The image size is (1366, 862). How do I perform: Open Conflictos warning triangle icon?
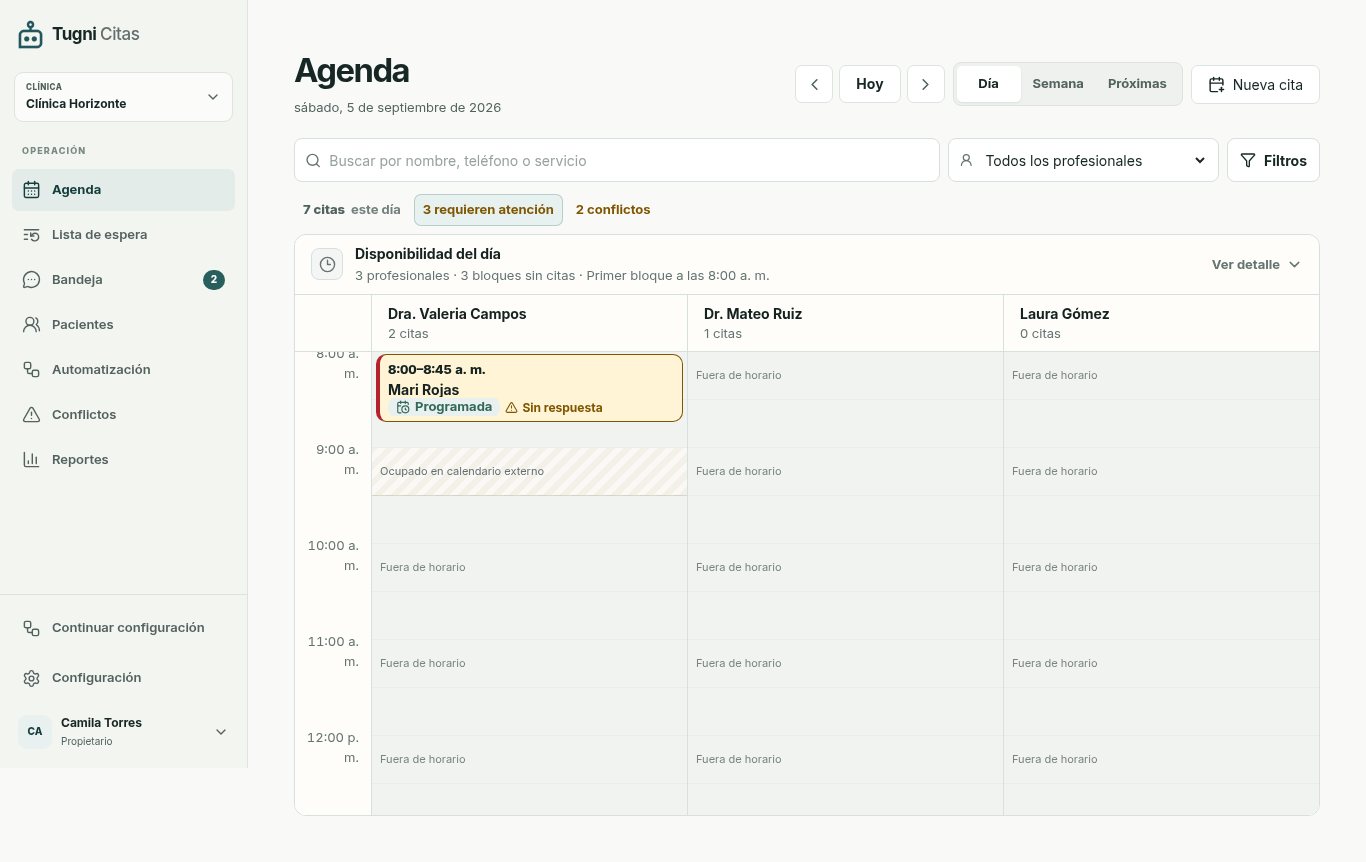pyautogui.click(x=31, y=415)
